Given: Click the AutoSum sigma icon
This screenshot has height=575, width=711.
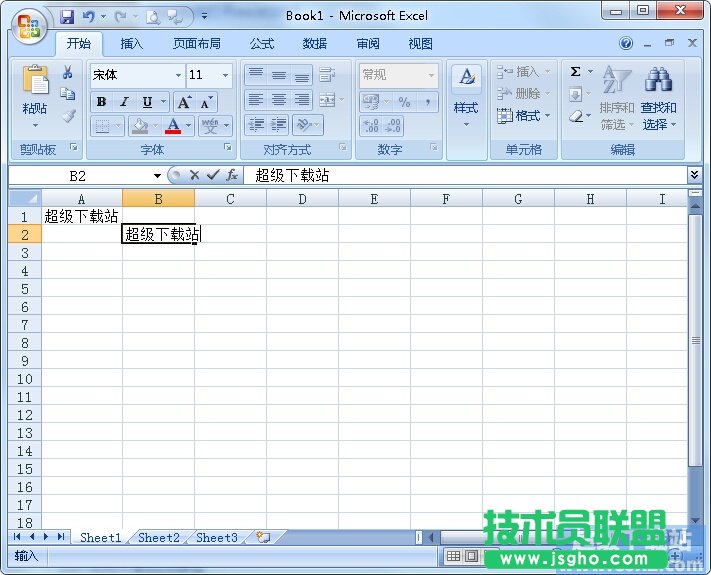Looking at the screenshot, I should pyautogui.click(x=576, y=72).
